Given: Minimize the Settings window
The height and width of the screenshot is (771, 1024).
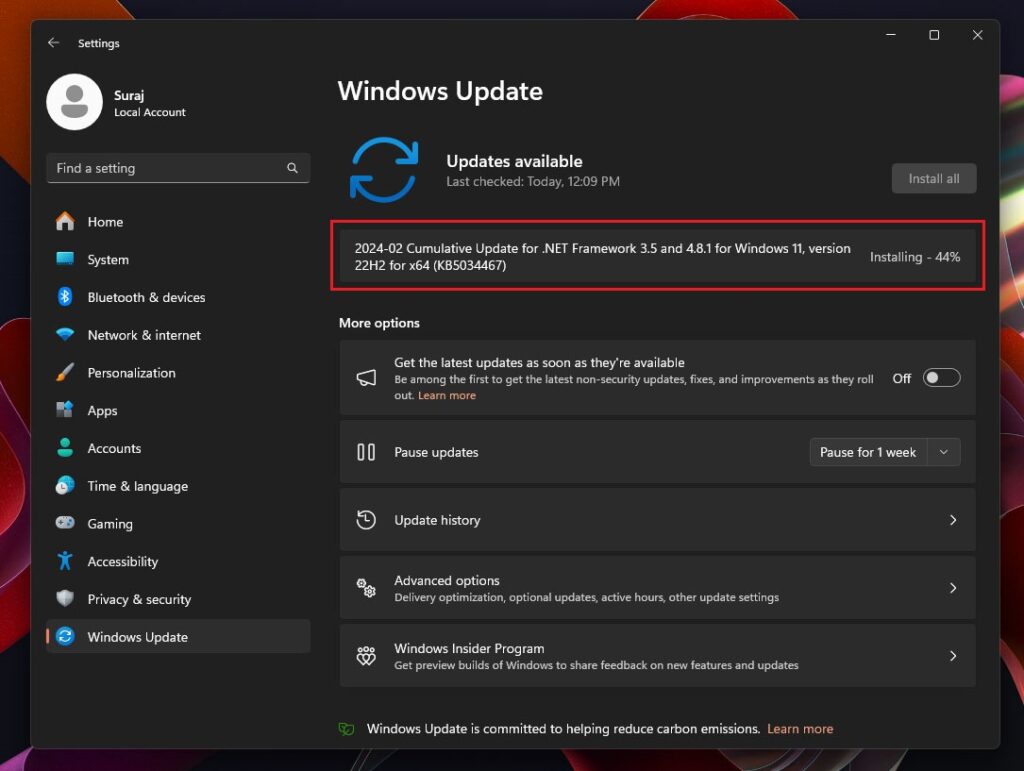Looking at the screenshot, I should click(891, 35).
